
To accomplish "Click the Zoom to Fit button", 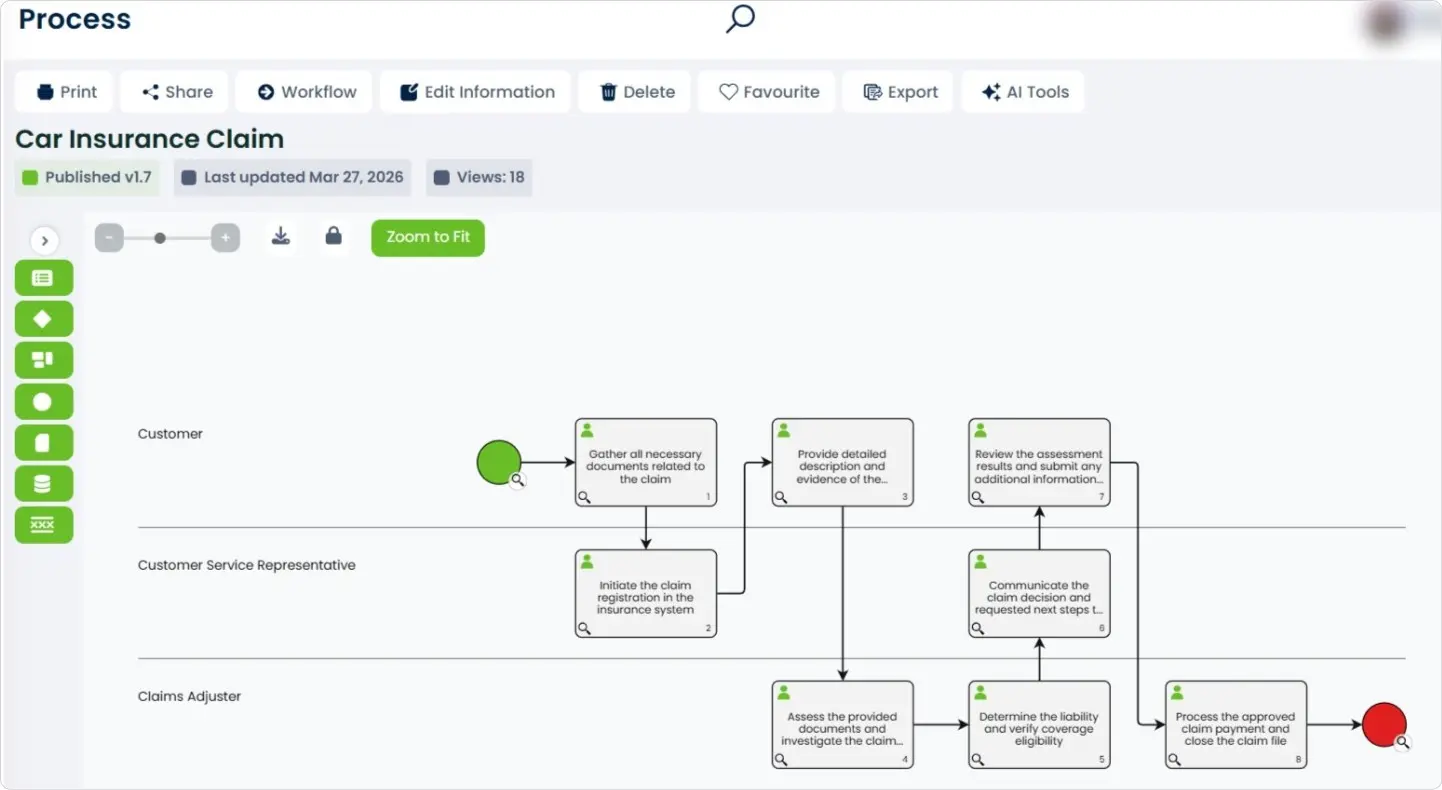I will click(x=428, y=238).
